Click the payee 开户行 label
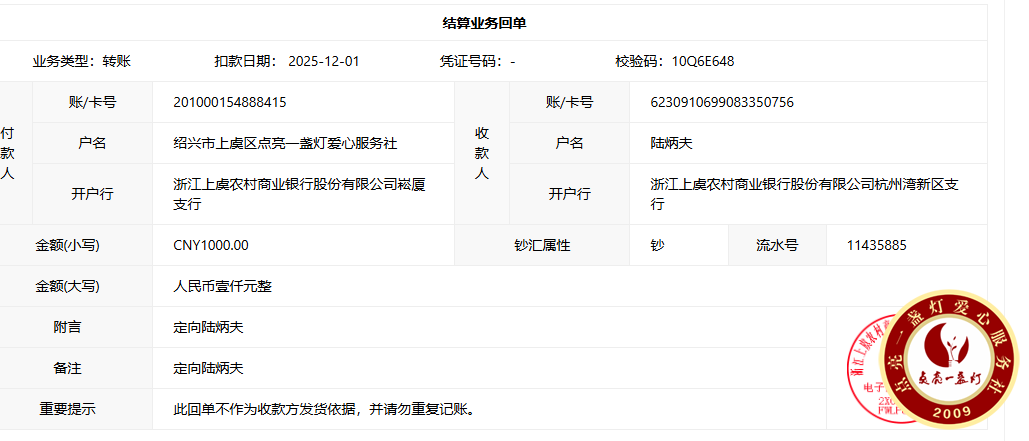Screen dimensions: 1029x441 pyautogui.click(x=570, y=194)
